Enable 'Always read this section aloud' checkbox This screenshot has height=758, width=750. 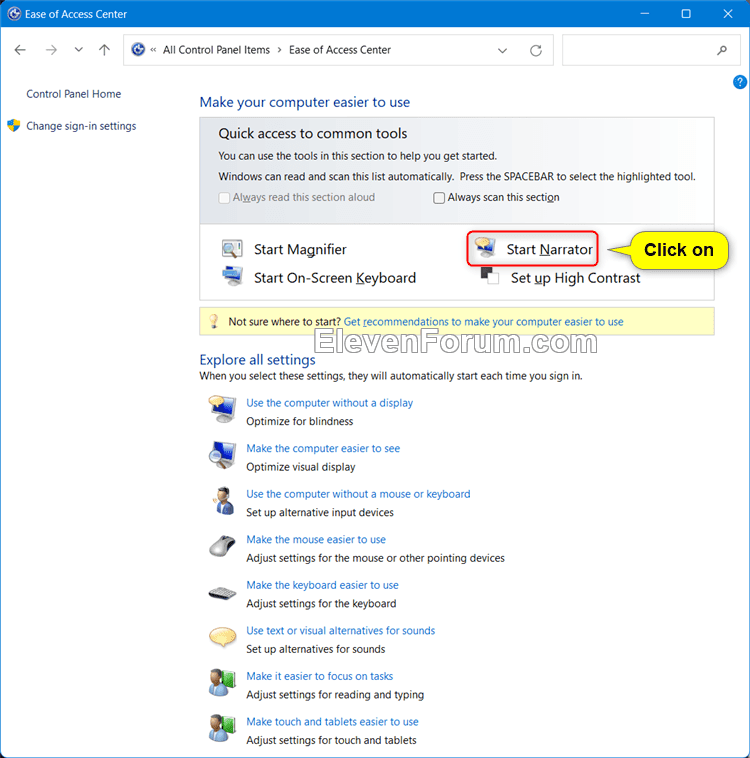tap(224, 198)
